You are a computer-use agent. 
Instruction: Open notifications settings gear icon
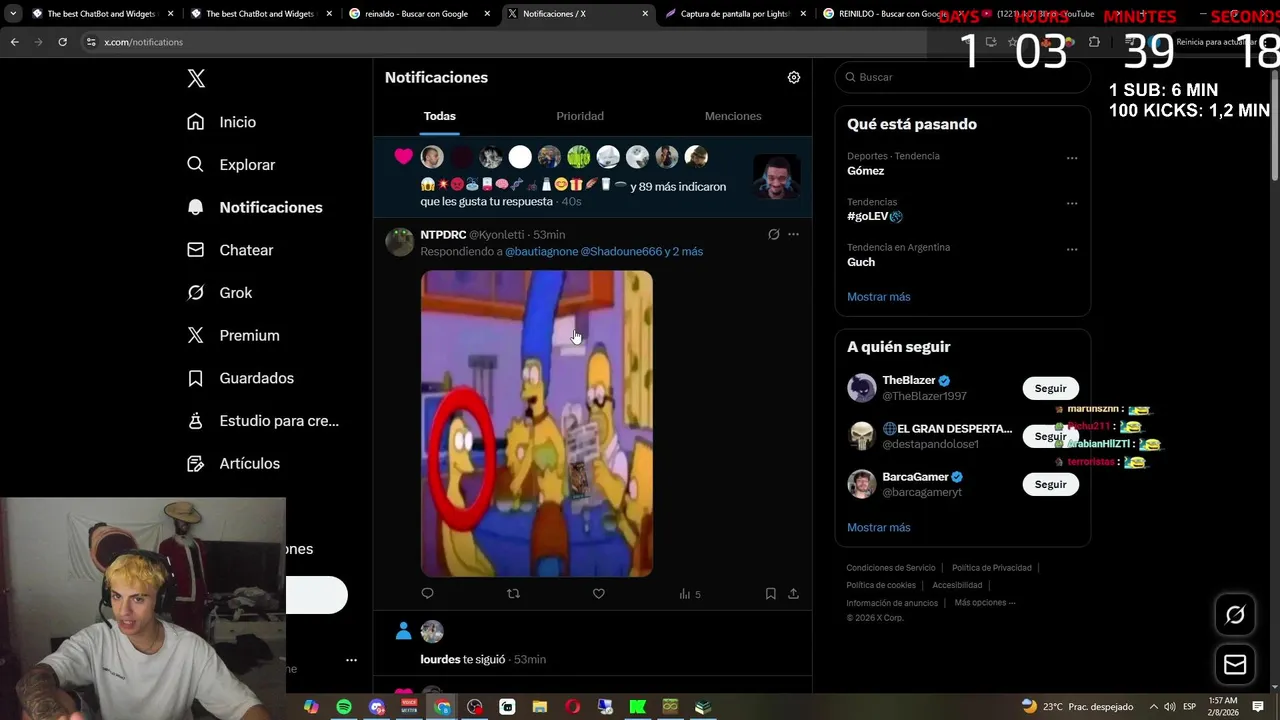pos(794,77)
